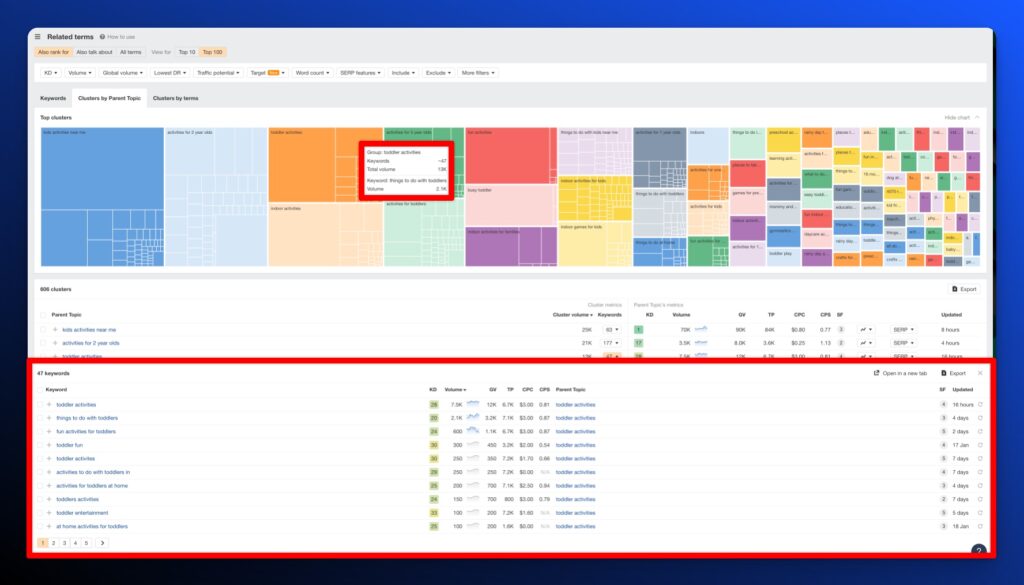
Task: Go to the next keywords page arrow
Action: point(102,543)
